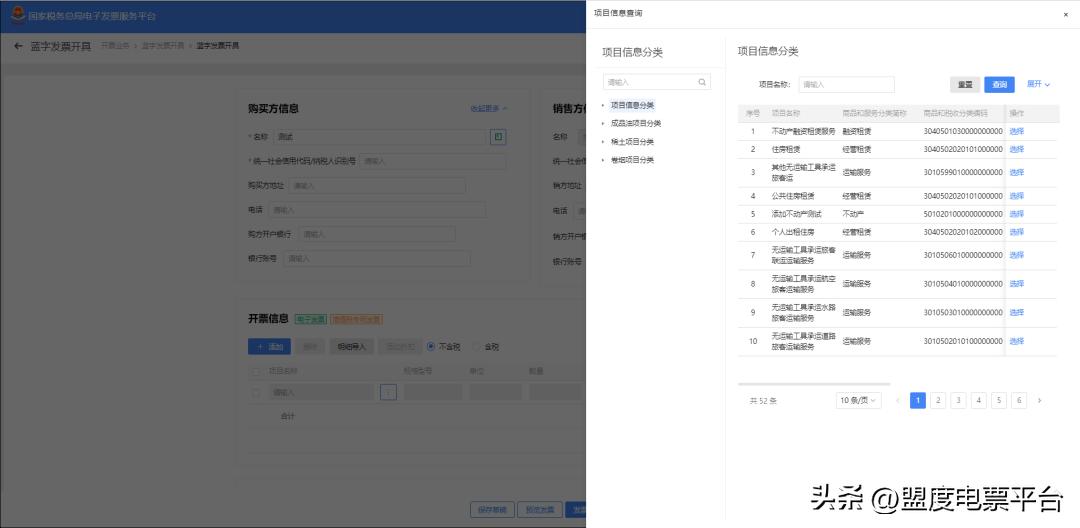
Task: Click the buyer 电话 input field
Action: click(x=377, y=210)
